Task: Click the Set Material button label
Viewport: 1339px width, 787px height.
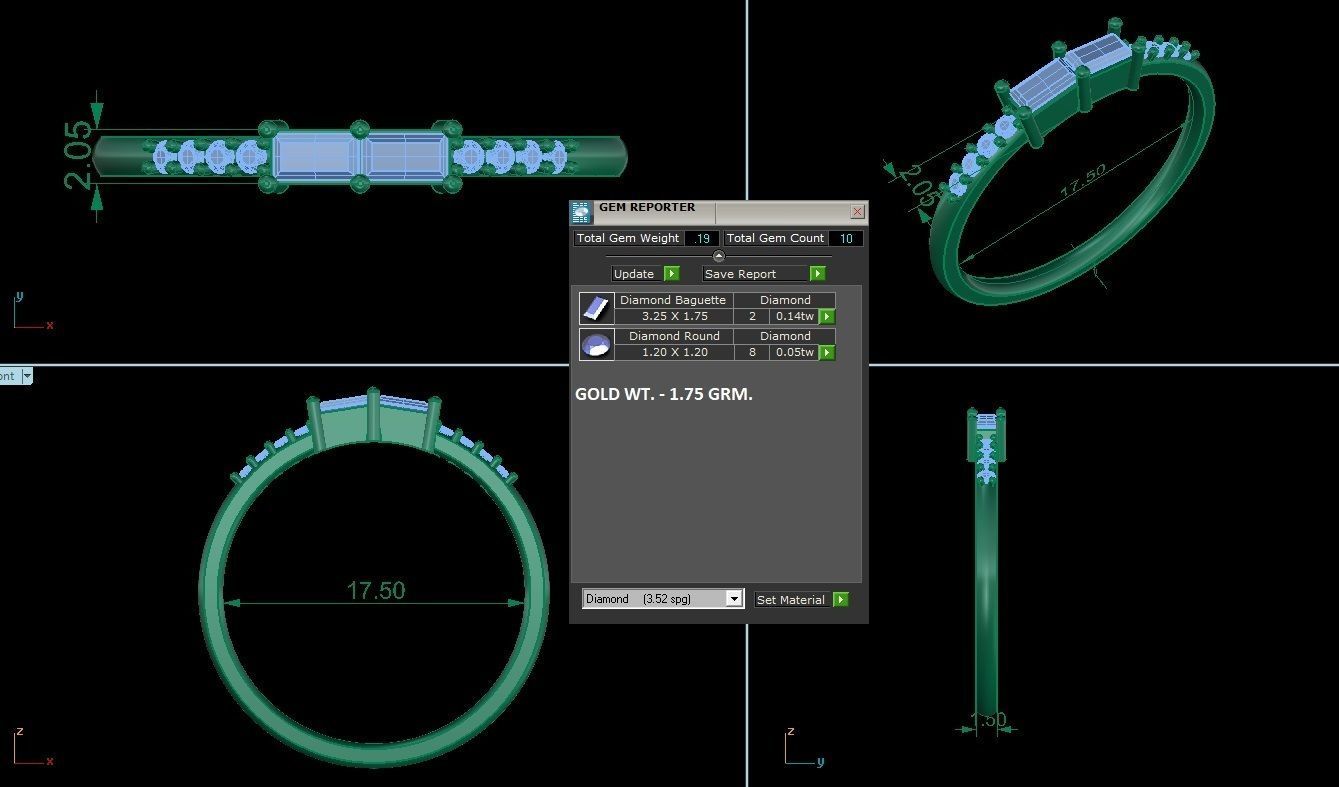Action: pos(791,600)
